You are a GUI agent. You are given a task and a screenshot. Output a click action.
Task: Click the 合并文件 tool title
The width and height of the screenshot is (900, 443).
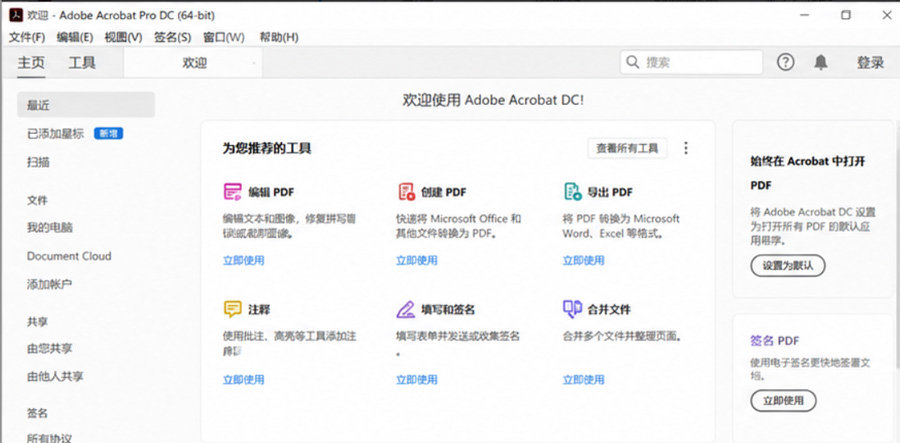pos(609,310)
